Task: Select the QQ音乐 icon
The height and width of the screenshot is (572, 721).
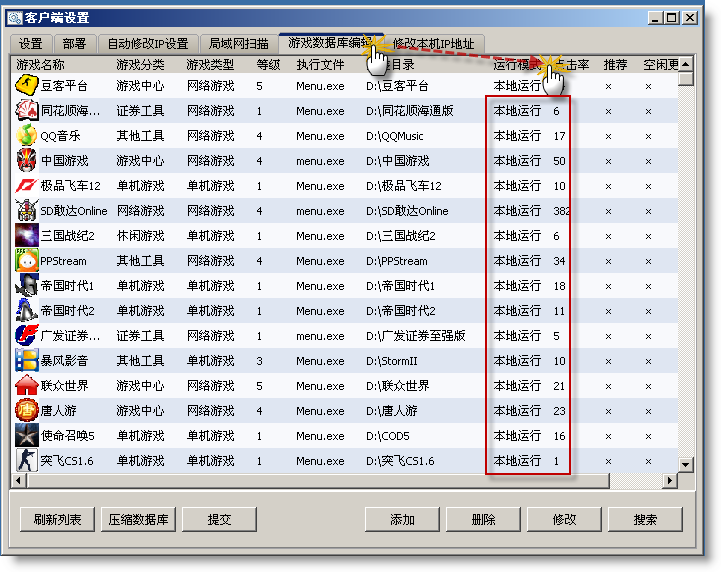Action: (26, 136)
